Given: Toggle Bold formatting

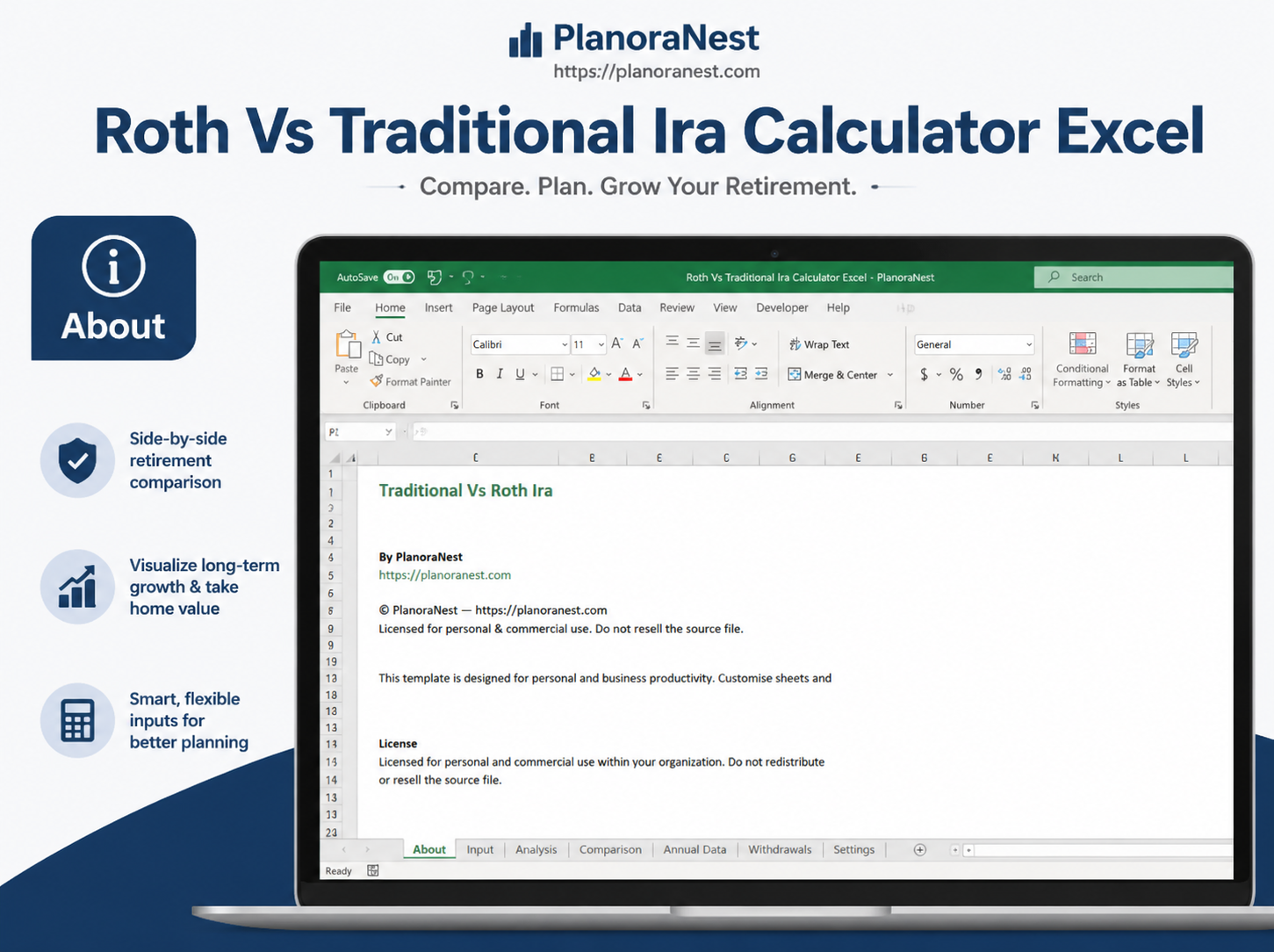Looking at the screenshot, I should (x=479, y=374).
